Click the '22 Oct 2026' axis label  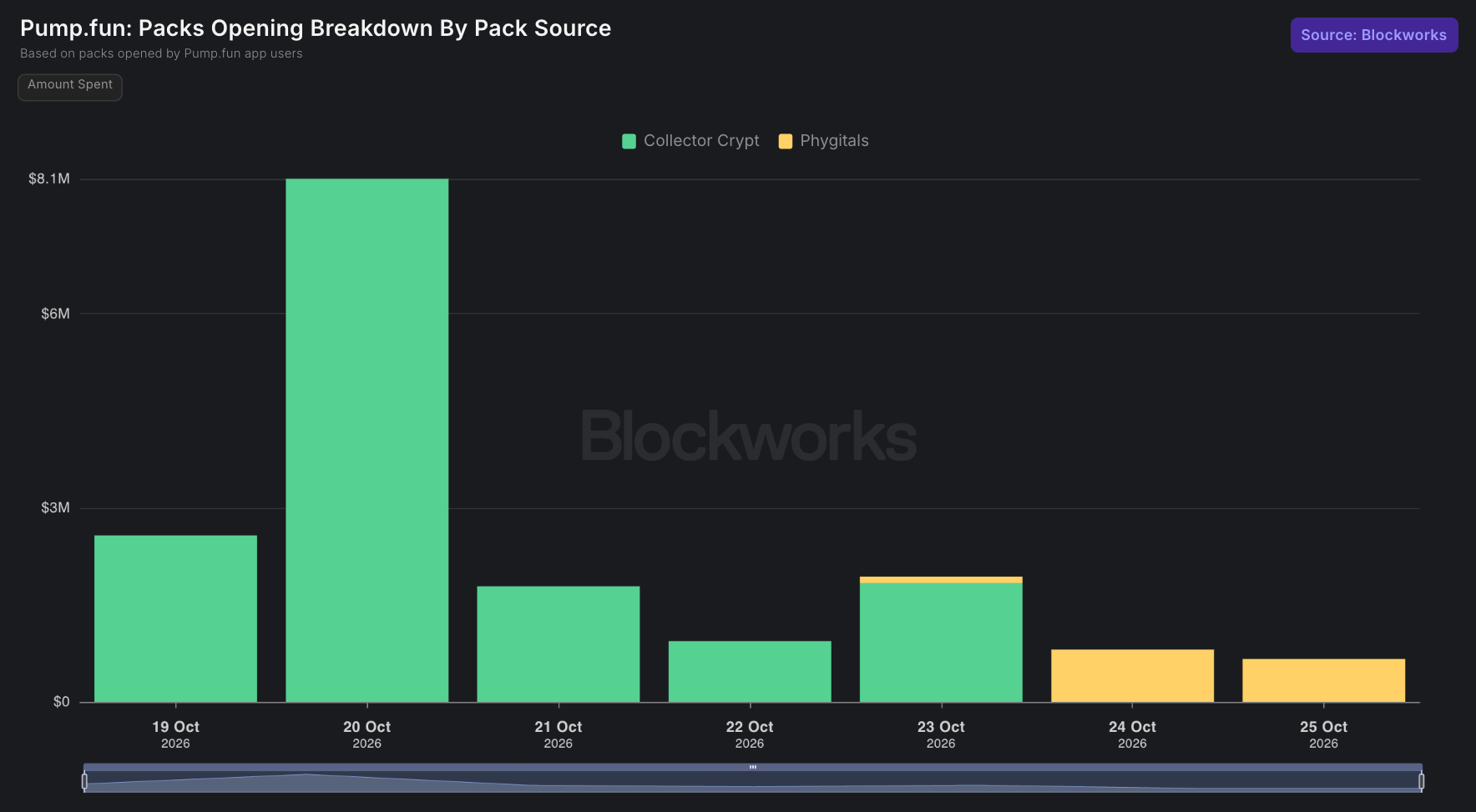[750, 734]
